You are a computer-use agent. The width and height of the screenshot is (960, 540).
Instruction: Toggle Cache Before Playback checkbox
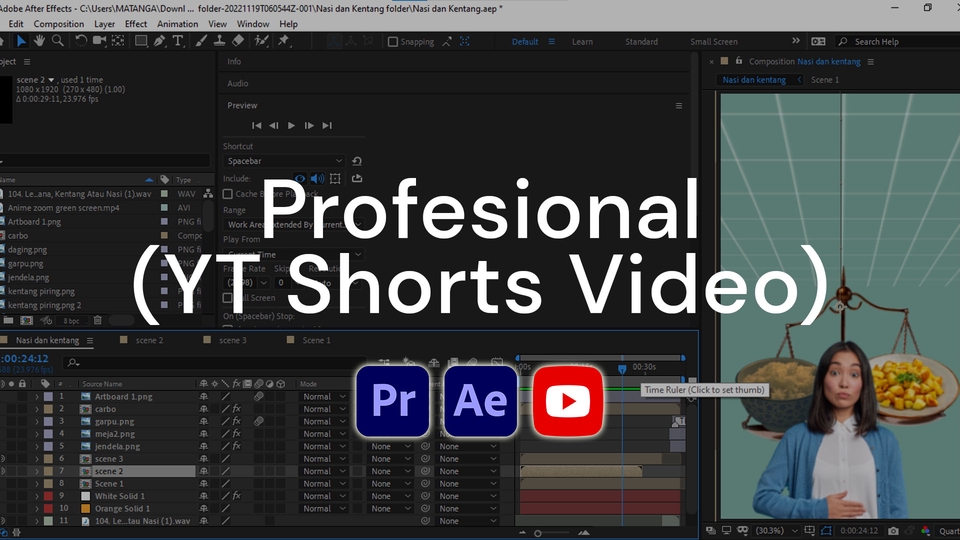pyautogui.click(x=228, y=194)
